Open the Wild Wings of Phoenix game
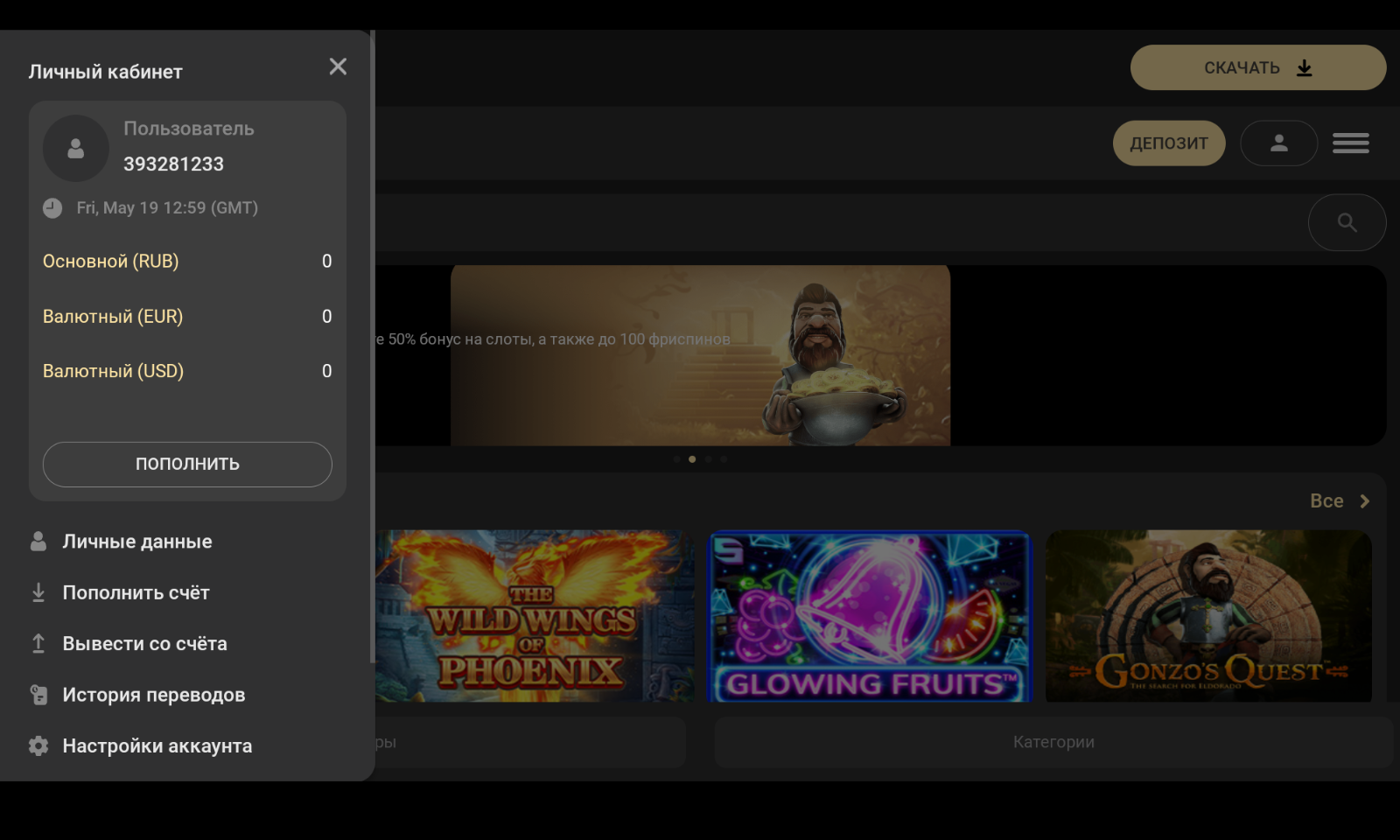1400x840 pixels. [x=535, y=615]
